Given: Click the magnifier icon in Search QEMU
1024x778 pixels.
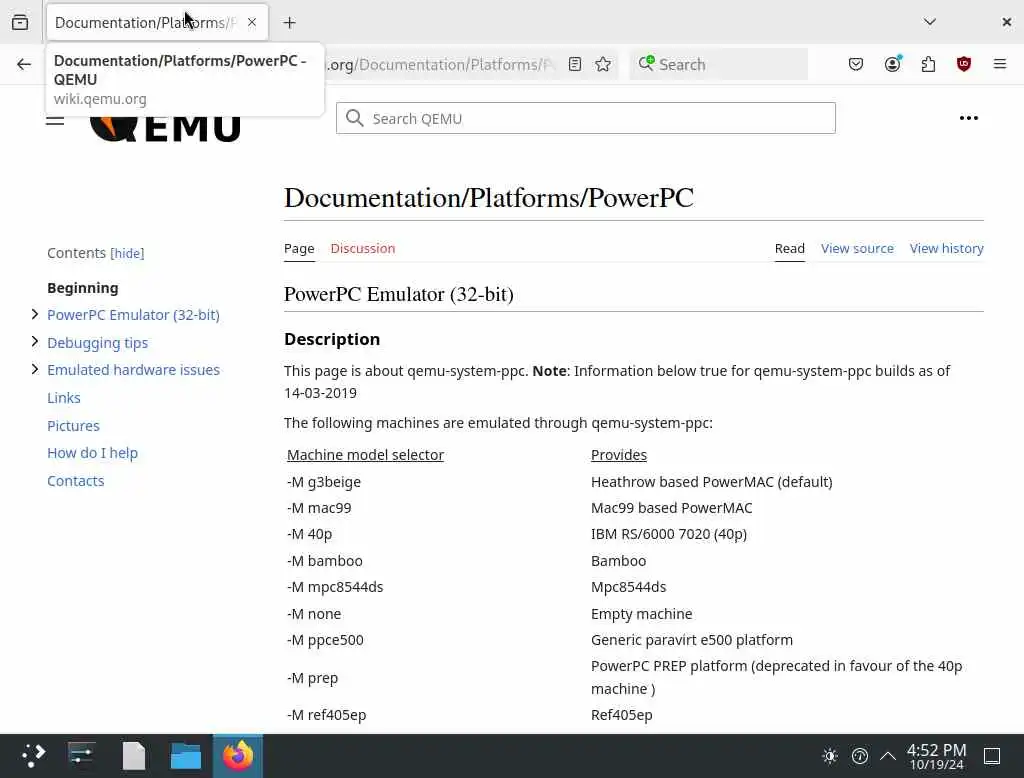Looking at the screenshot, I should pos(355,118).
